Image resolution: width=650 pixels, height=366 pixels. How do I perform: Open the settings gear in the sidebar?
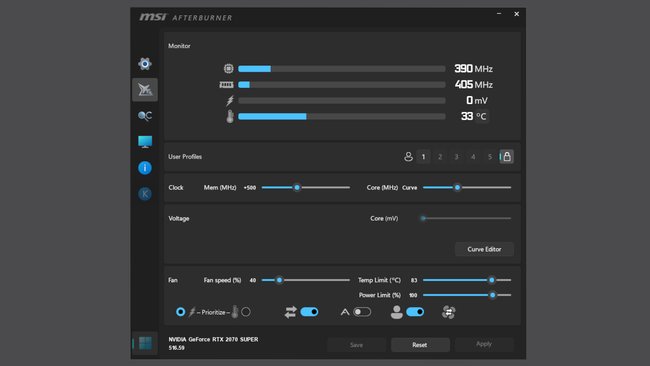(145, 64)
